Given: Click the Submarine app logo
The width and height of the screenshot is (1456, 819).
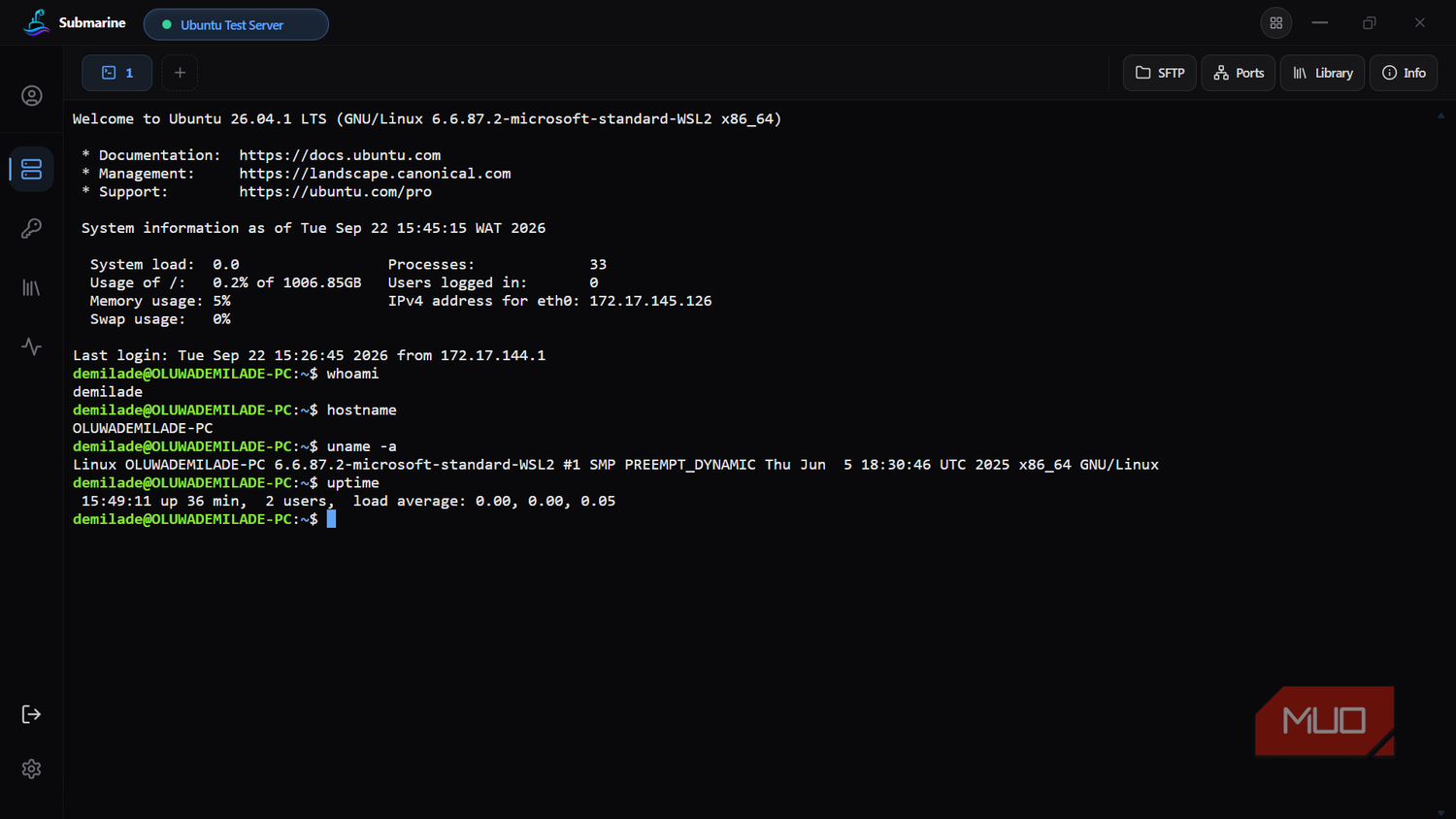Looking at the screenshot, I should [x=37, y=22].
